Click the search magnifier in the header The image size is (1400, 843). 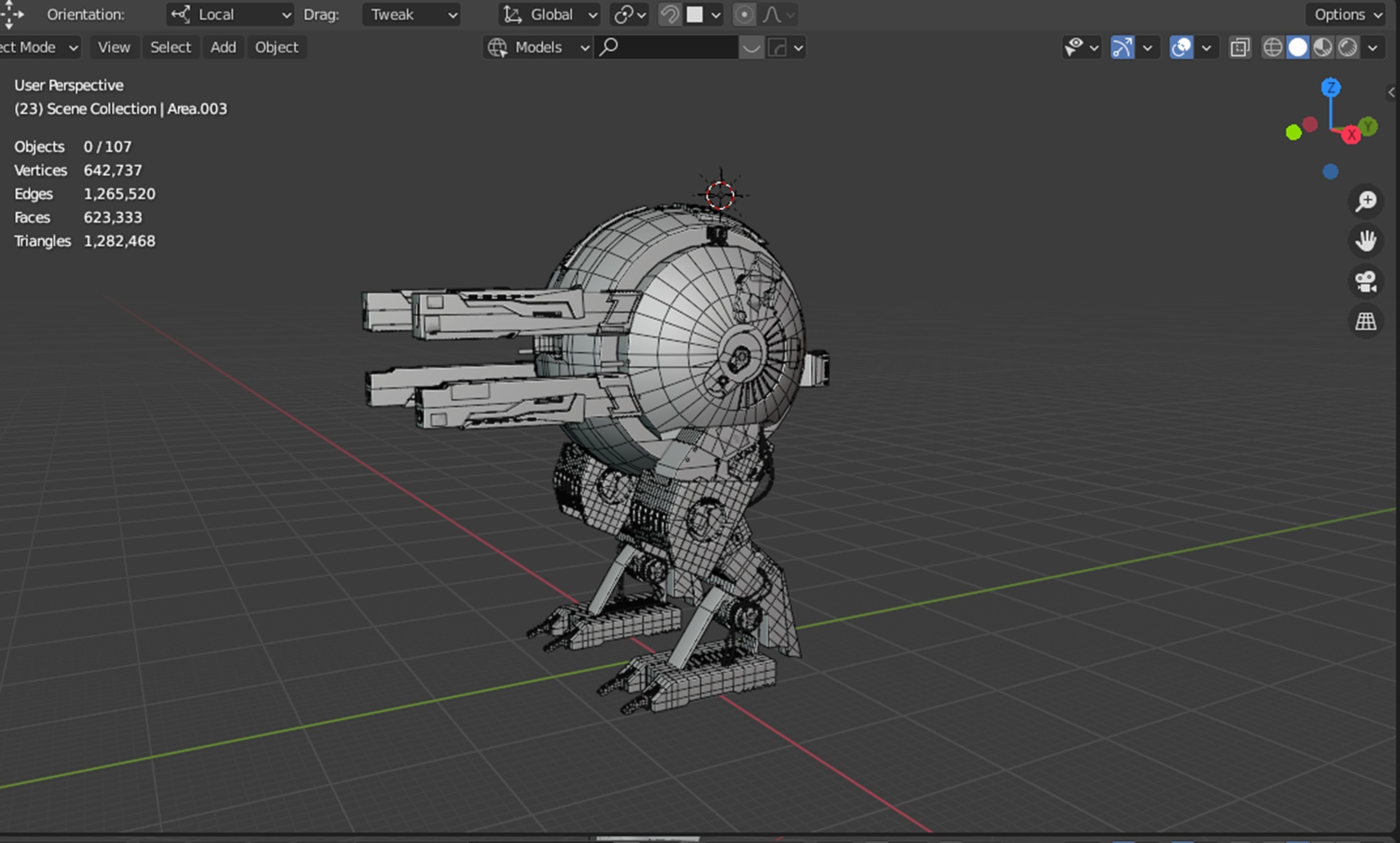(607, 48)
